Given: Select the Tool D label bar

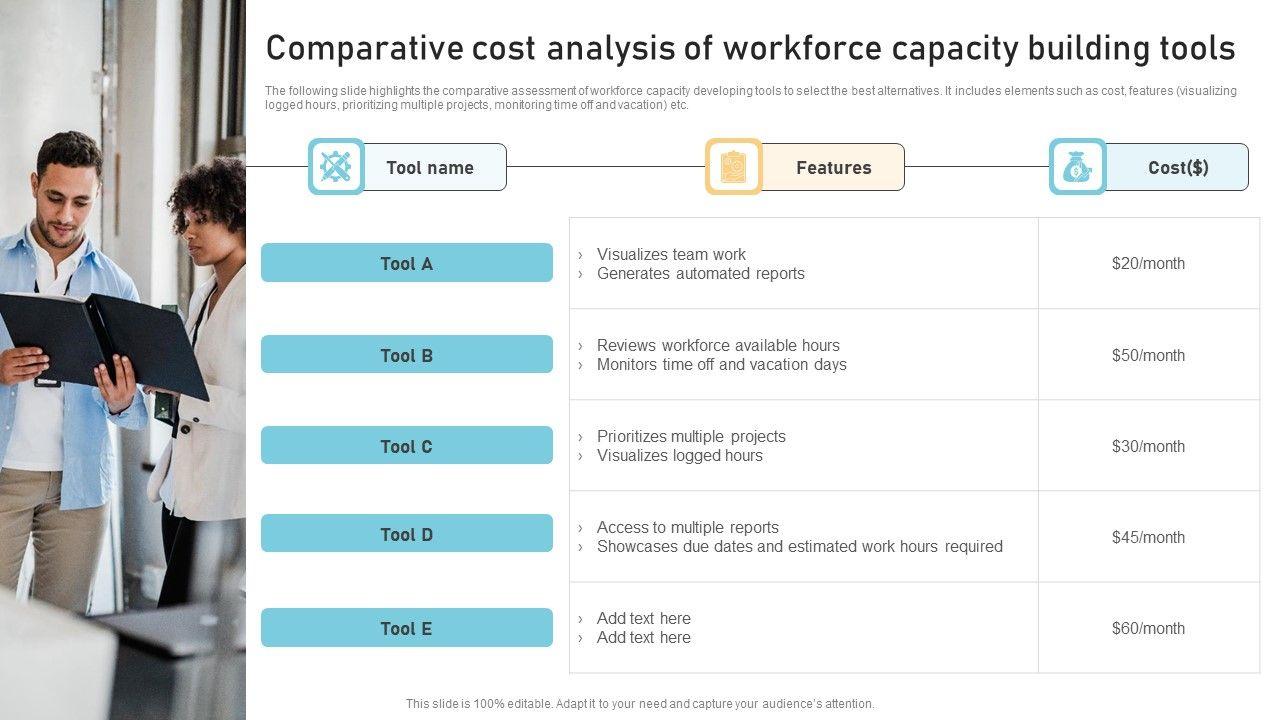Looking at the screenshot, I should (406, 534).
